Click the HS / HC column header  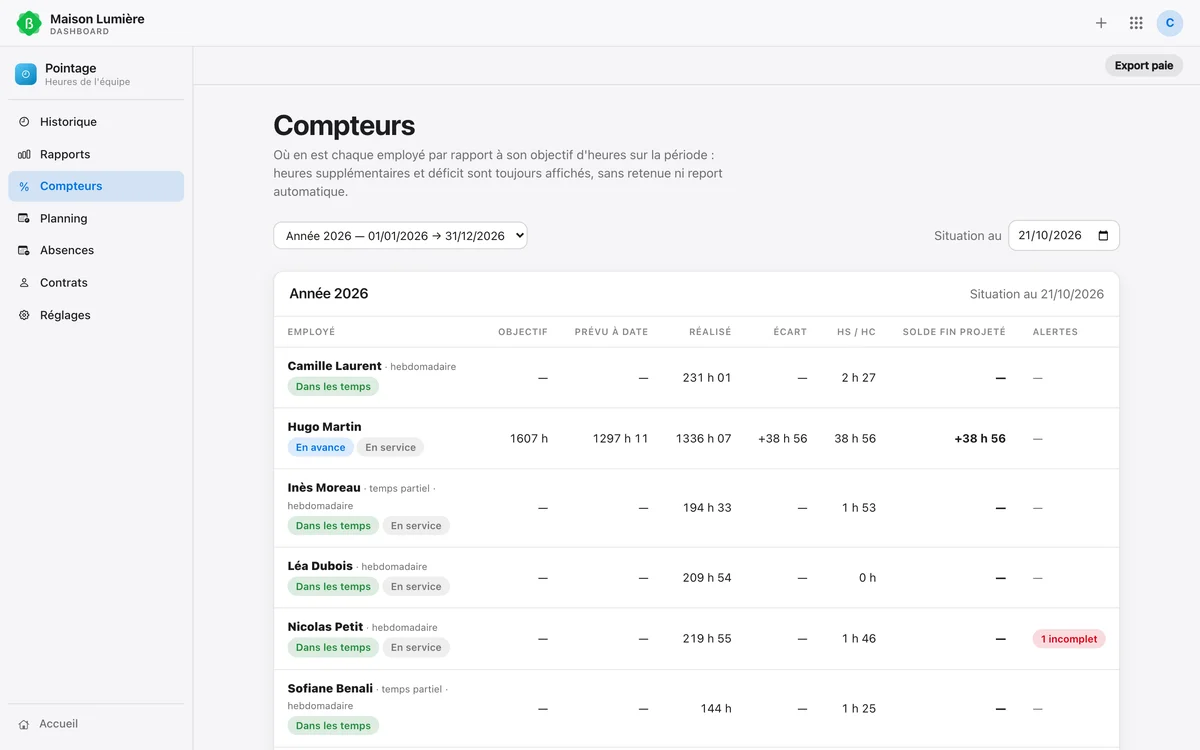click(856, 332)
